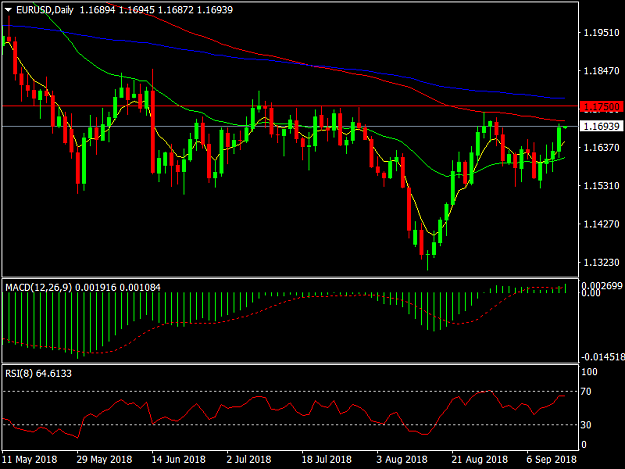625x469 pixels.
Task: Click the 21 Aug 2018 date label
Action: [x=480, y=459]
